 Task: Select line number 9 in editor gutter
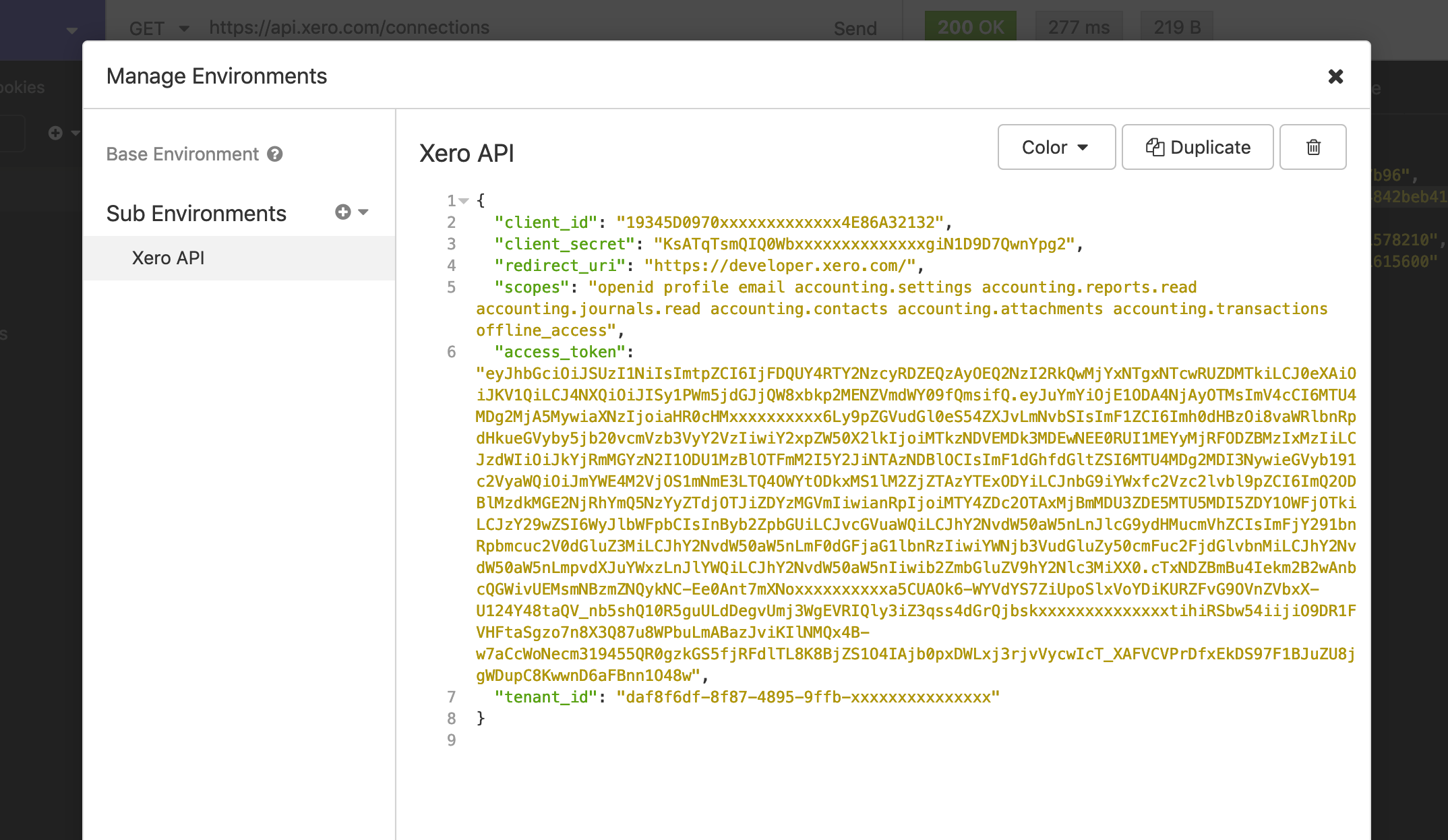click(x=452, y=740)
